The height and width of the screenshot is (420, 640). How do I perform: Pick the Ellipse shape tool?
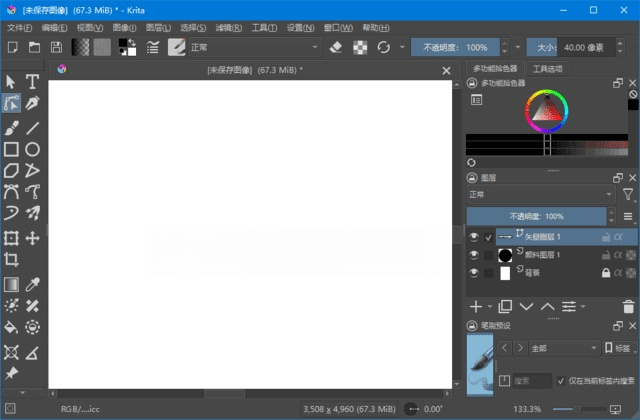tap(33, 149)
